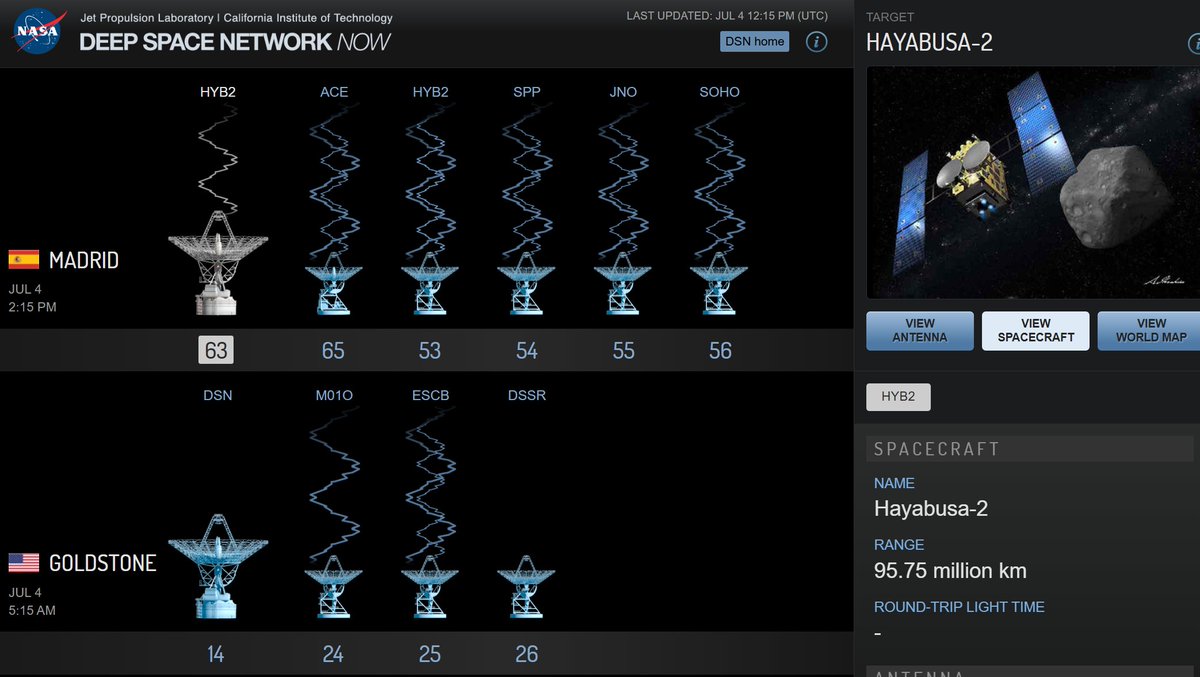
Task: Click the Jet Propulsion Laboratory header text
Action: coord(236,18)
